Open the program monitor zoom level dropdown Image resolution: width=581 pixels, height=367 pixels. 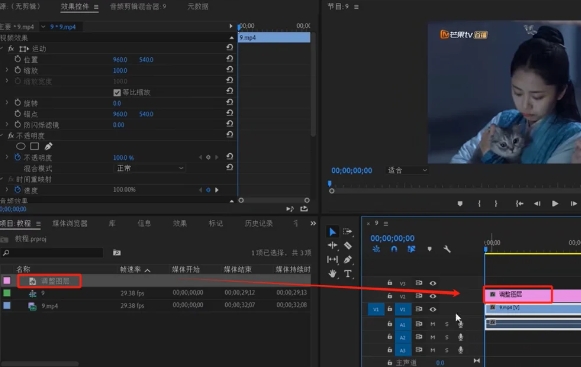(407, 171)
